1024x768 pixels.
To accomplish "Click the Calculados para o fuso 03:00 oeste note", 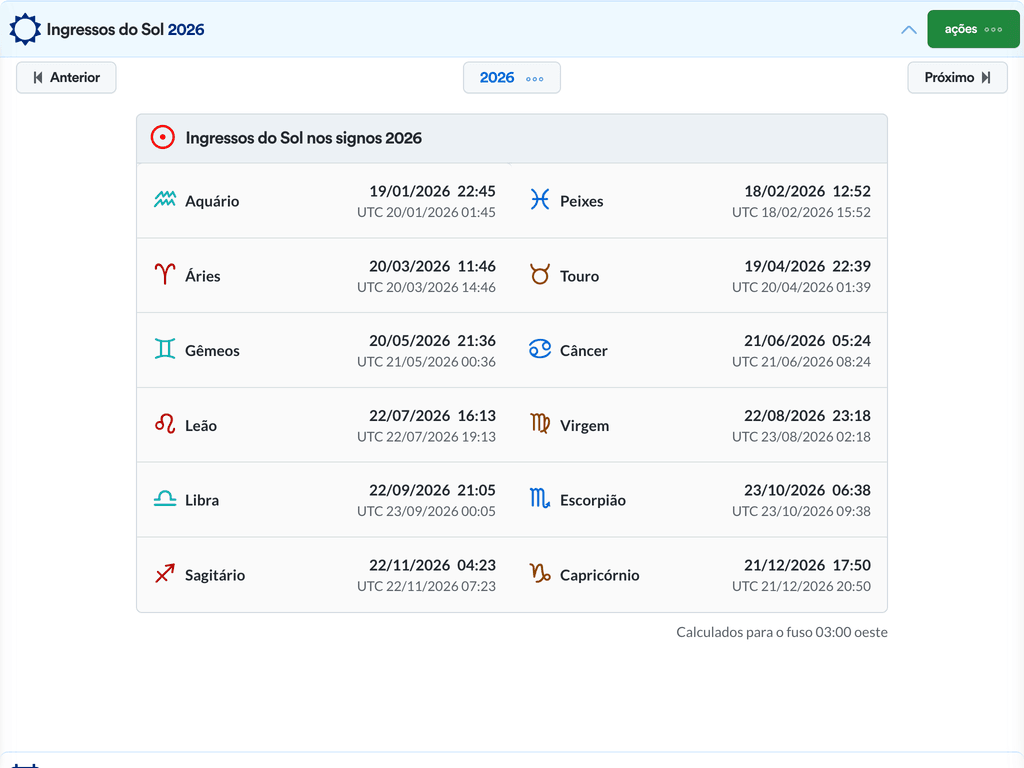I will pyautogui.click(x=782, y=632).
